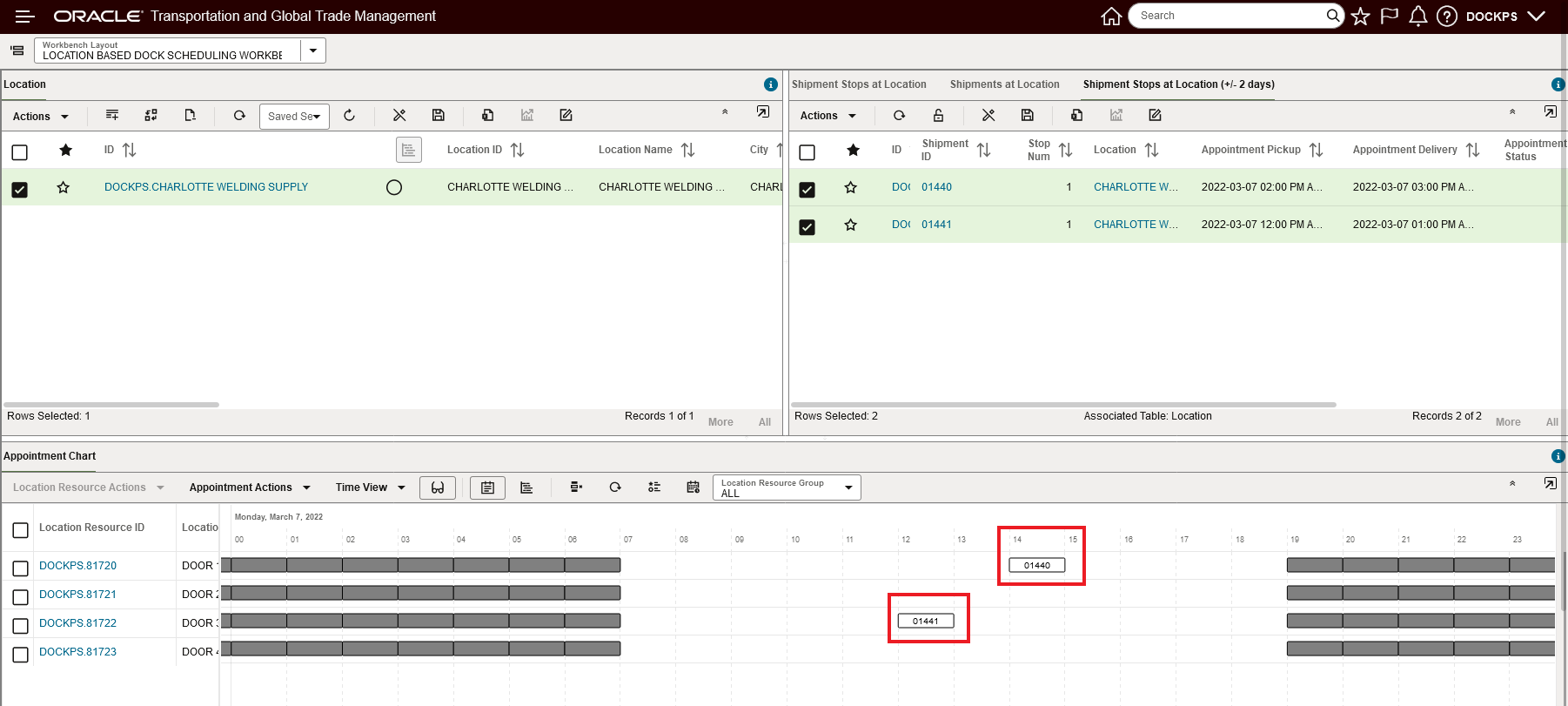
Task: Switch to Shipments at Location tab
Action: (1005, 84)
